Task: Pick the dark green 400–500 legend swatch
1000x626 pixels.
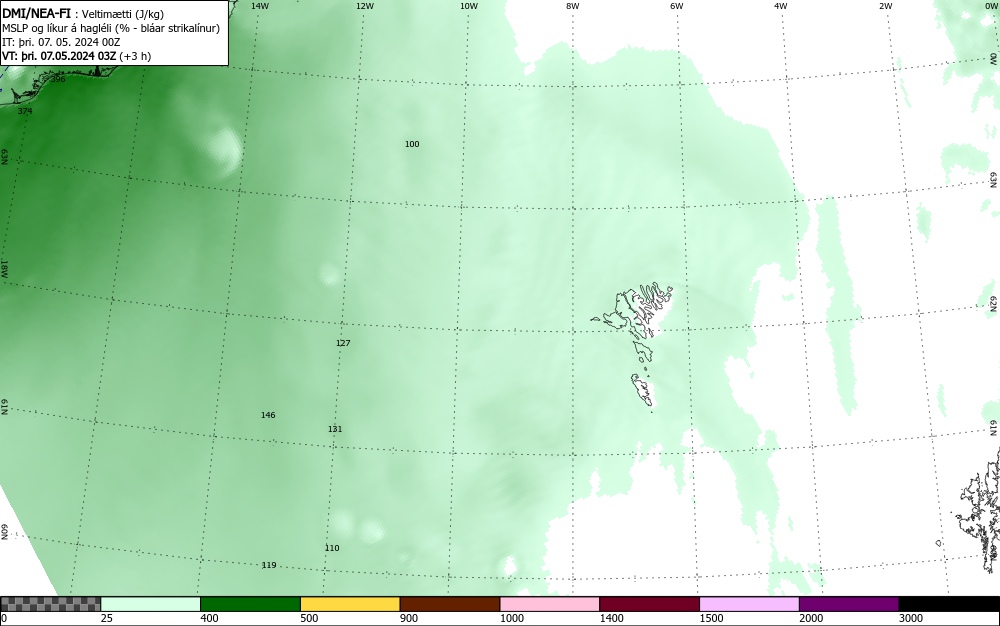Action: (250, 604)
